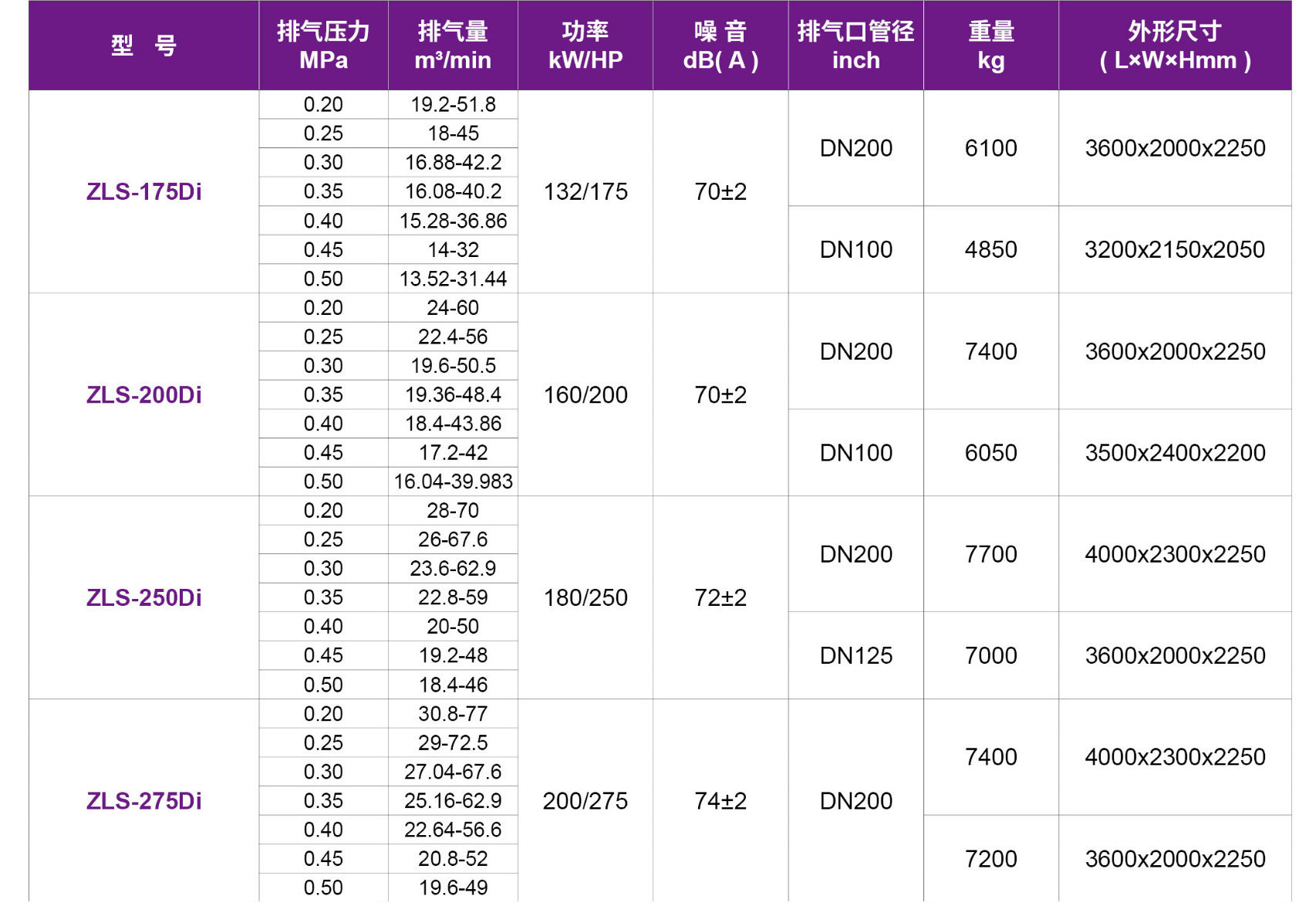Screen dimensions: 1316x903
Task: Click the 26-67.6 flow value
Action: 453,539
